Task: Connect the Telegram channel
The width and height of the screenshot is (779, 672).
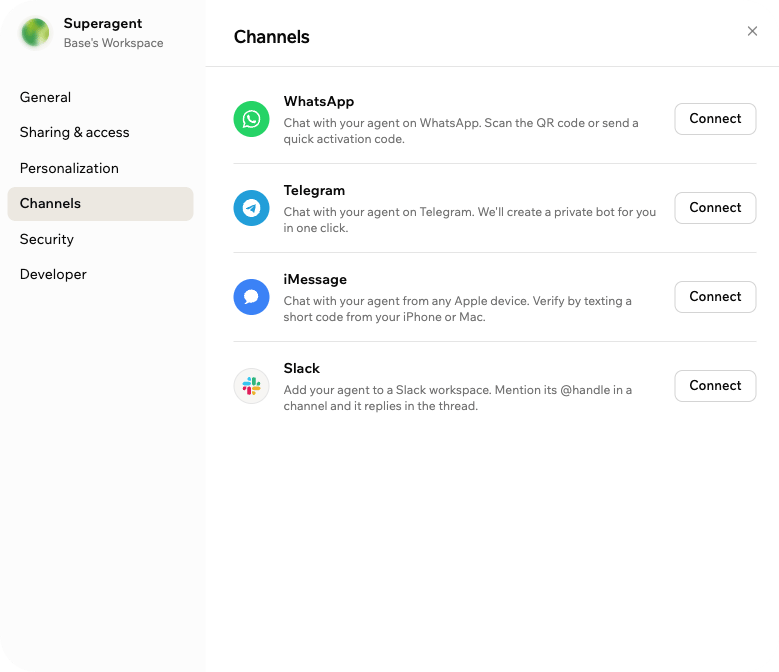Action: [x=715, y=208]
